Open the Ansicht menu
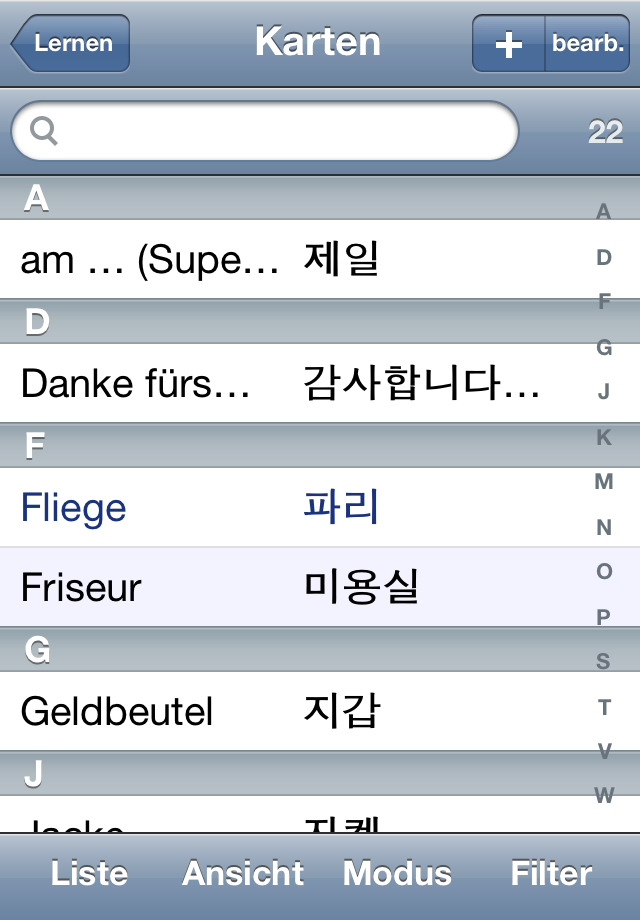 point(243,873)
